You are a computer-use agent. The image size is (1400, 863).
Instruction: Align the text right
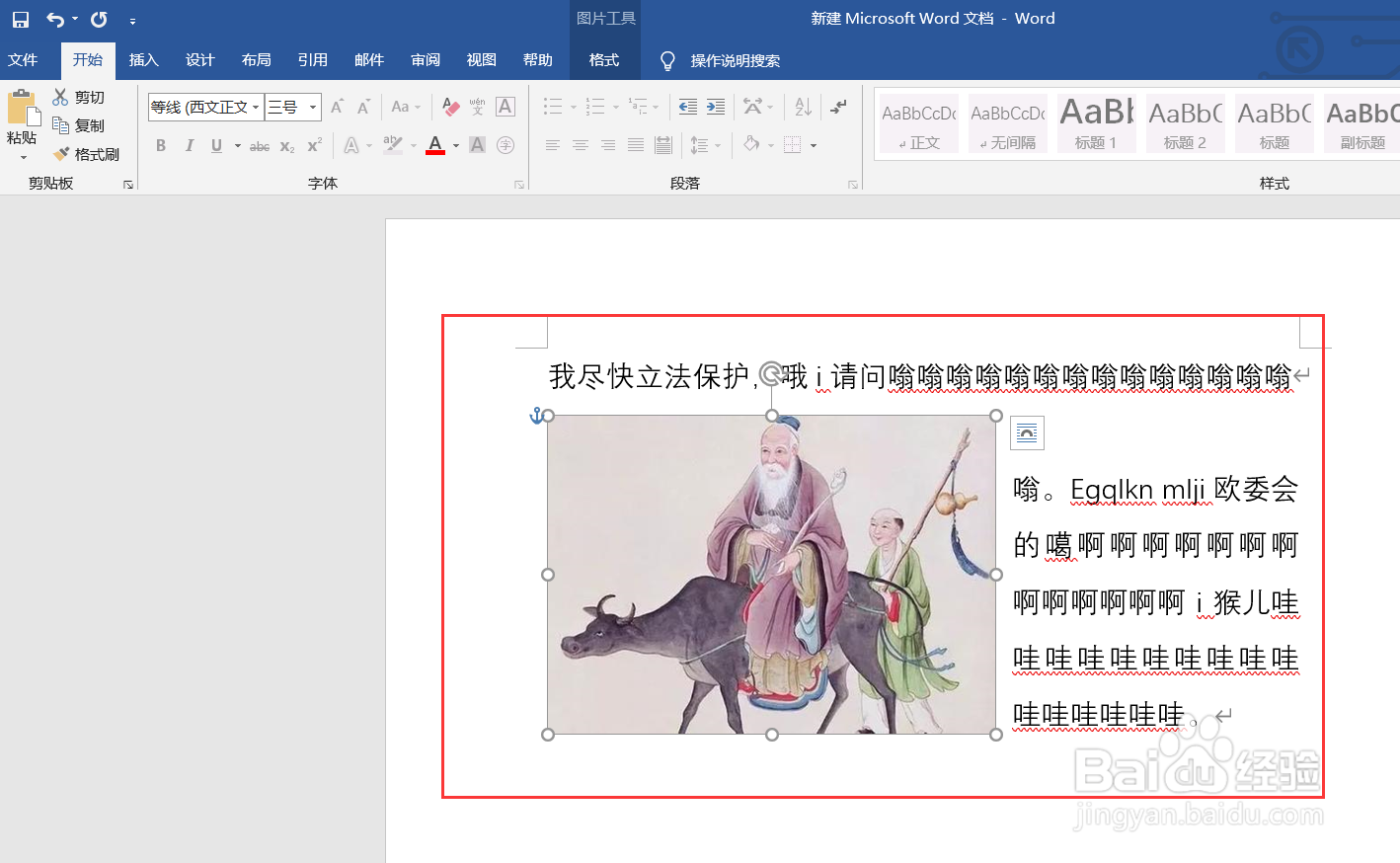[608, 145]
